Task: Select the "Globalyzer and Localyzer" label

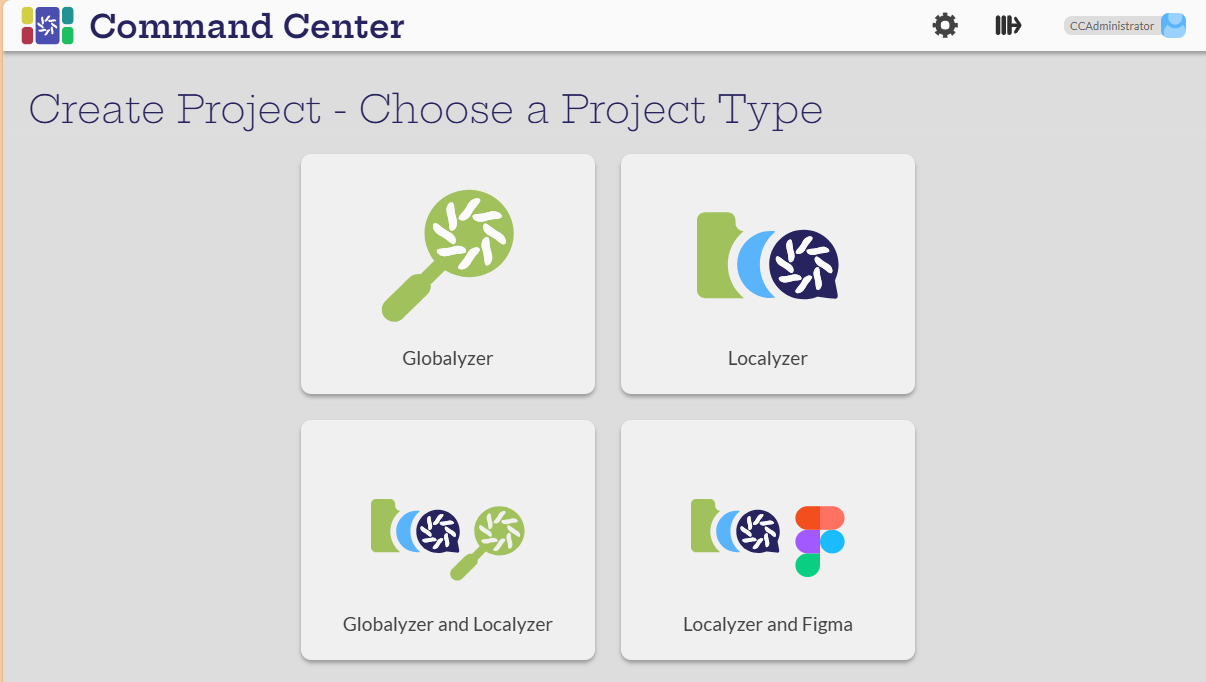Action: [447, 624]
